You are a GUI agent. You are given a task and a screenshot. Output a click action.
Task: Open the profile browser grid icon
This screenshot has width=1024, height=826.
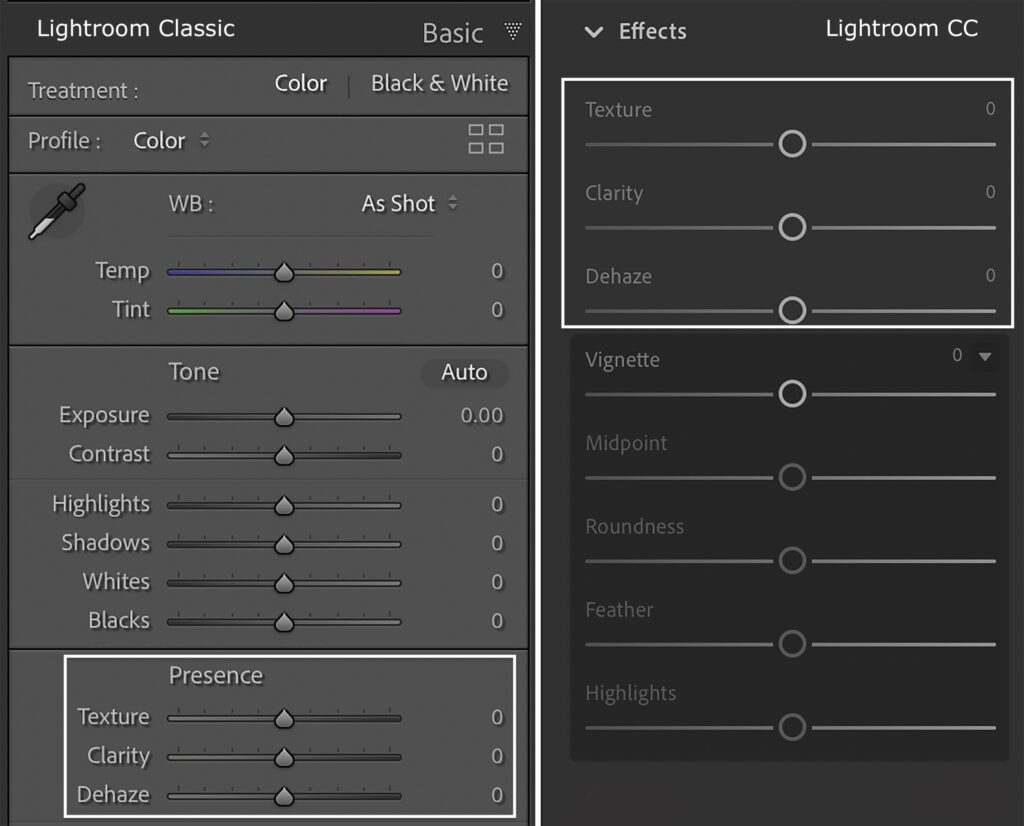[x=486, y=140]
